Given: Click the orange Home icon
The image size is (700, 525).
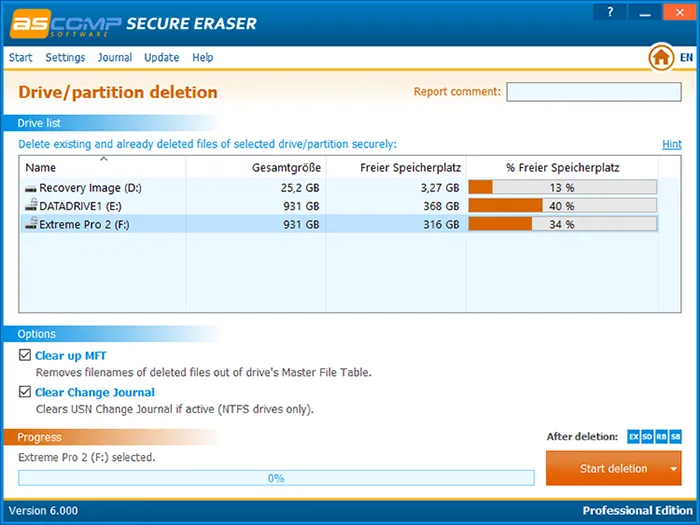Looking at the screenshot, I should pyautogui.click(x=660, y=58).
